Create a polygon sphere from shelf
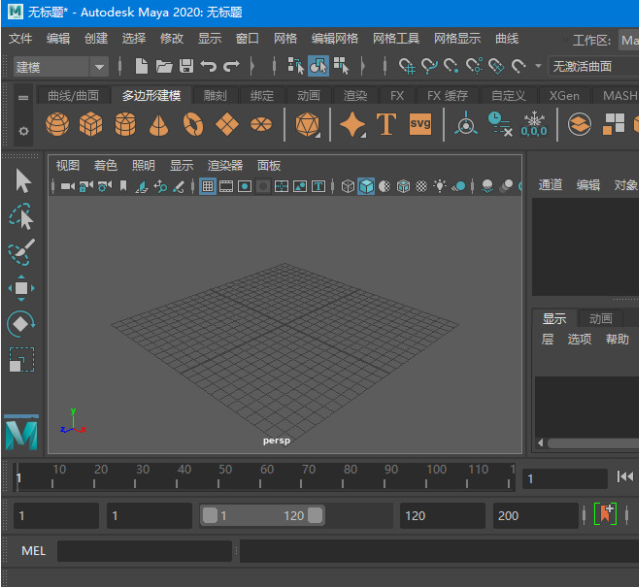The height and width of the screenshot is (587, 639). click(57, 124)
